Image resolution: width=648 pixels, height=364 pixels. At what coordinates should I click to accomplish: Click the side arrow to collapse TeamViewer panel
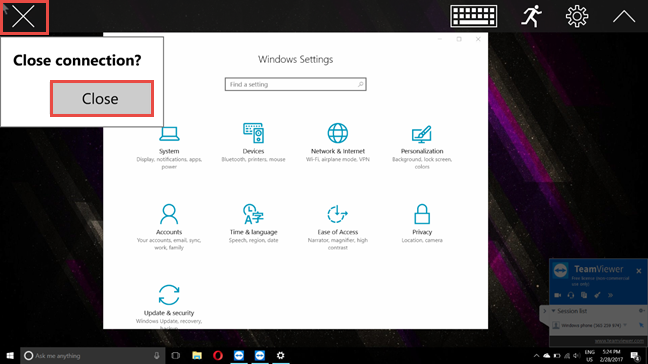[545, 311]
